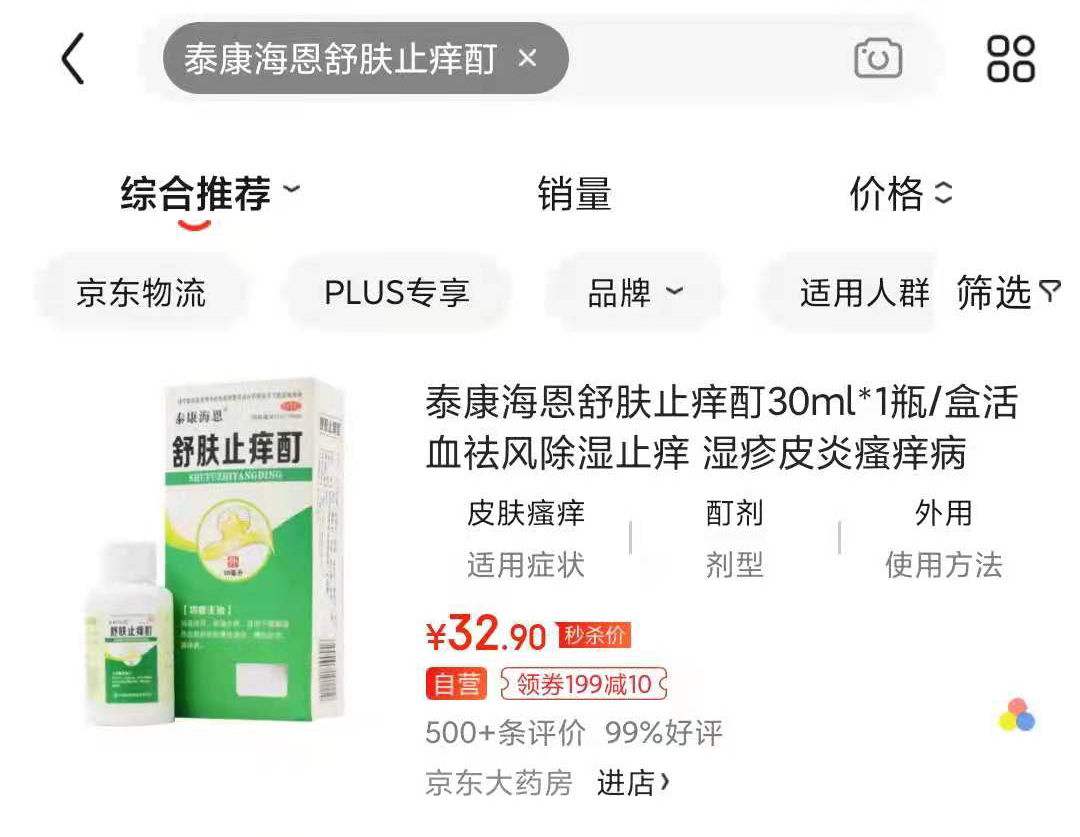Screen dimensions: 1080x837
Task: Expand the 综合推荐 sort dropdown
Action: [x=292, y=189]
